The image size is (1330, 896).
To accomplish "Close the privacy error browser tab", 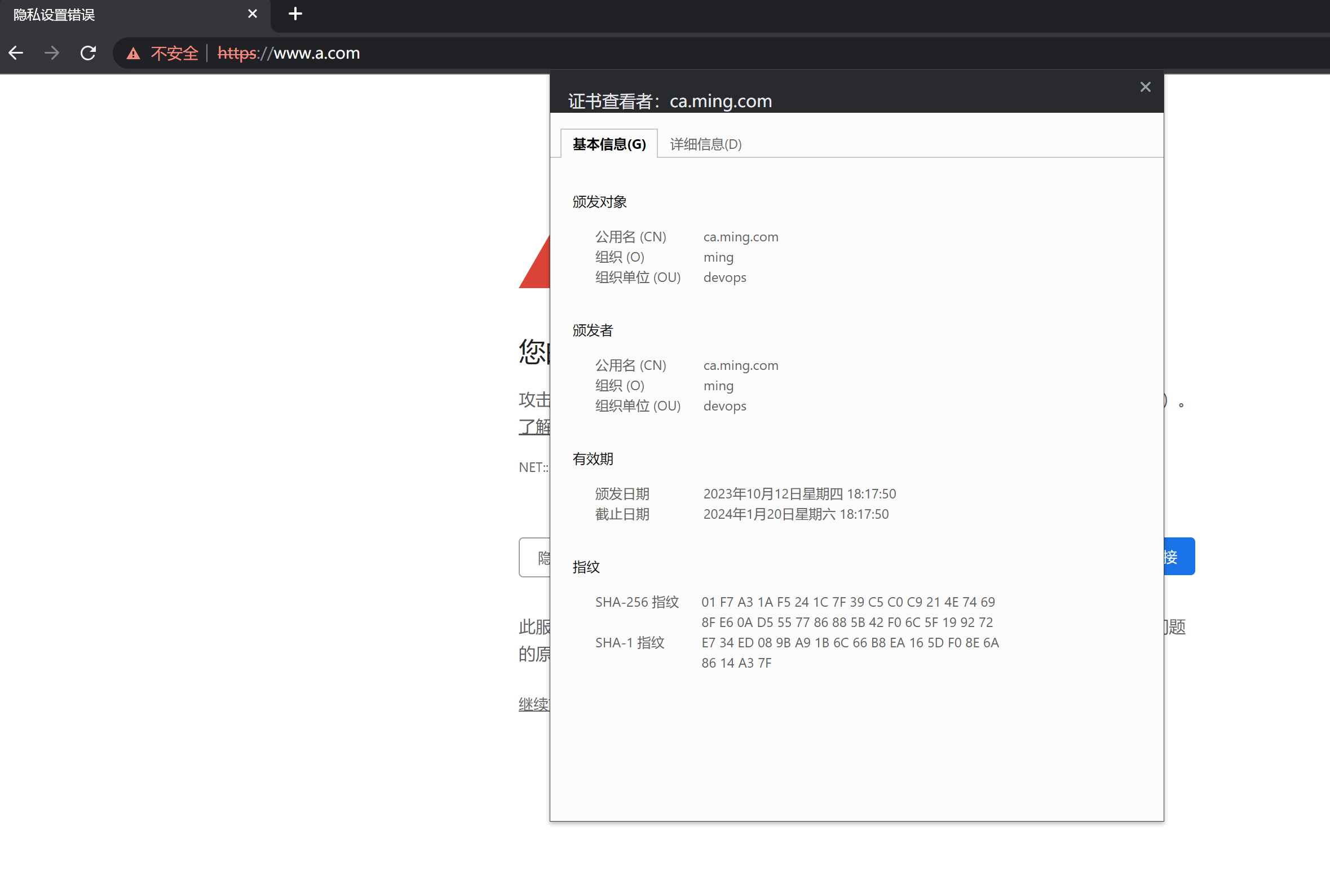I will [252, 14].
